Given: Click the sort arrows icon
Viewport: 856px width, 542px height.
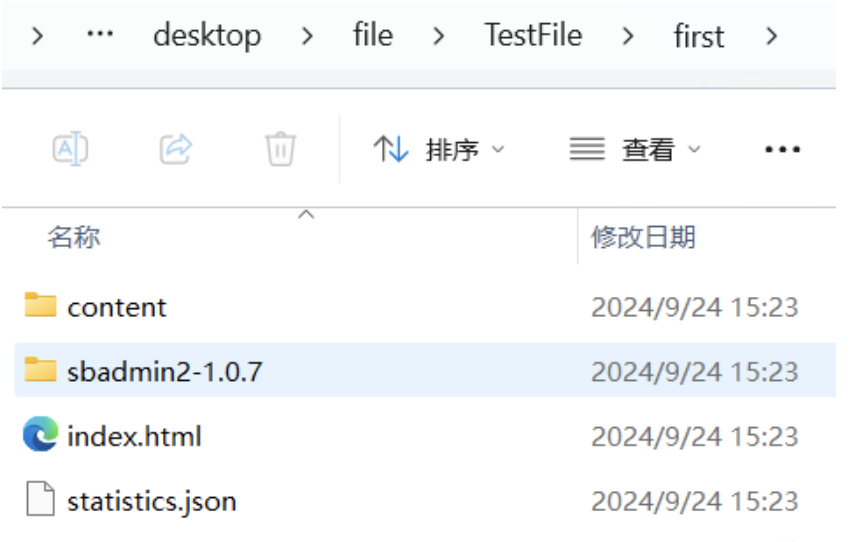Looking at the screenshot, I should pyautogui.click(x=391, y=149).
